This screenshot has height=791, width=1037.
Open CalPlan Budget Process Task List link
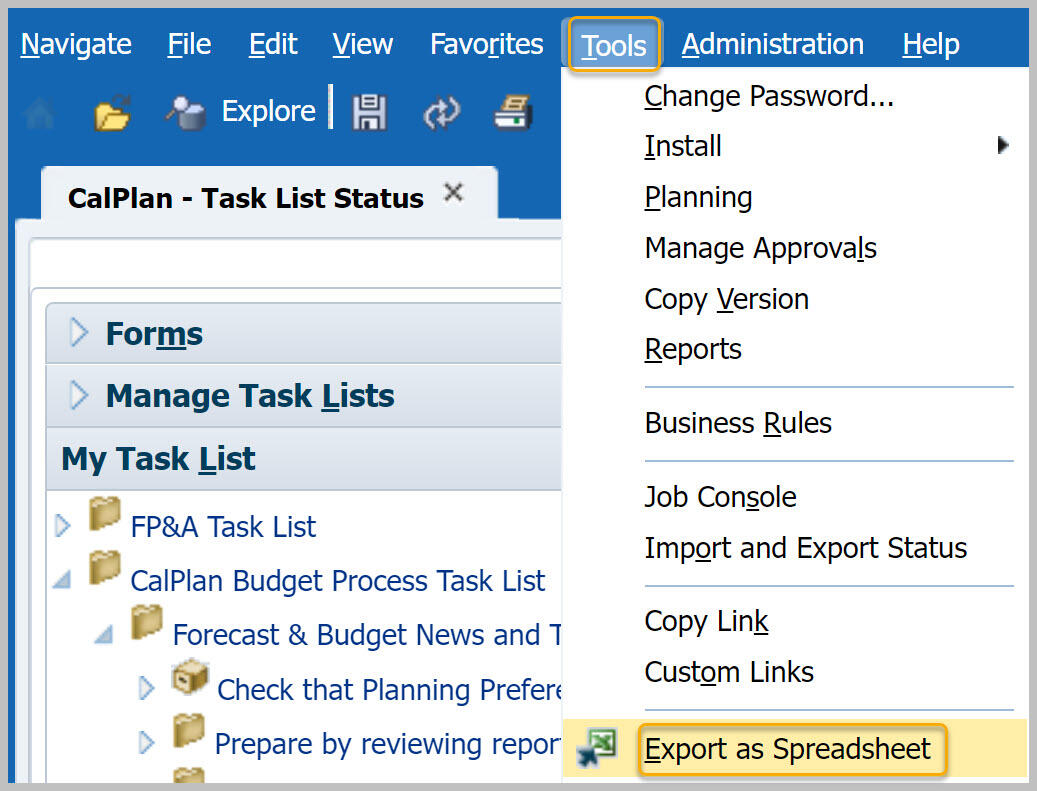click(x=338, y=581)
